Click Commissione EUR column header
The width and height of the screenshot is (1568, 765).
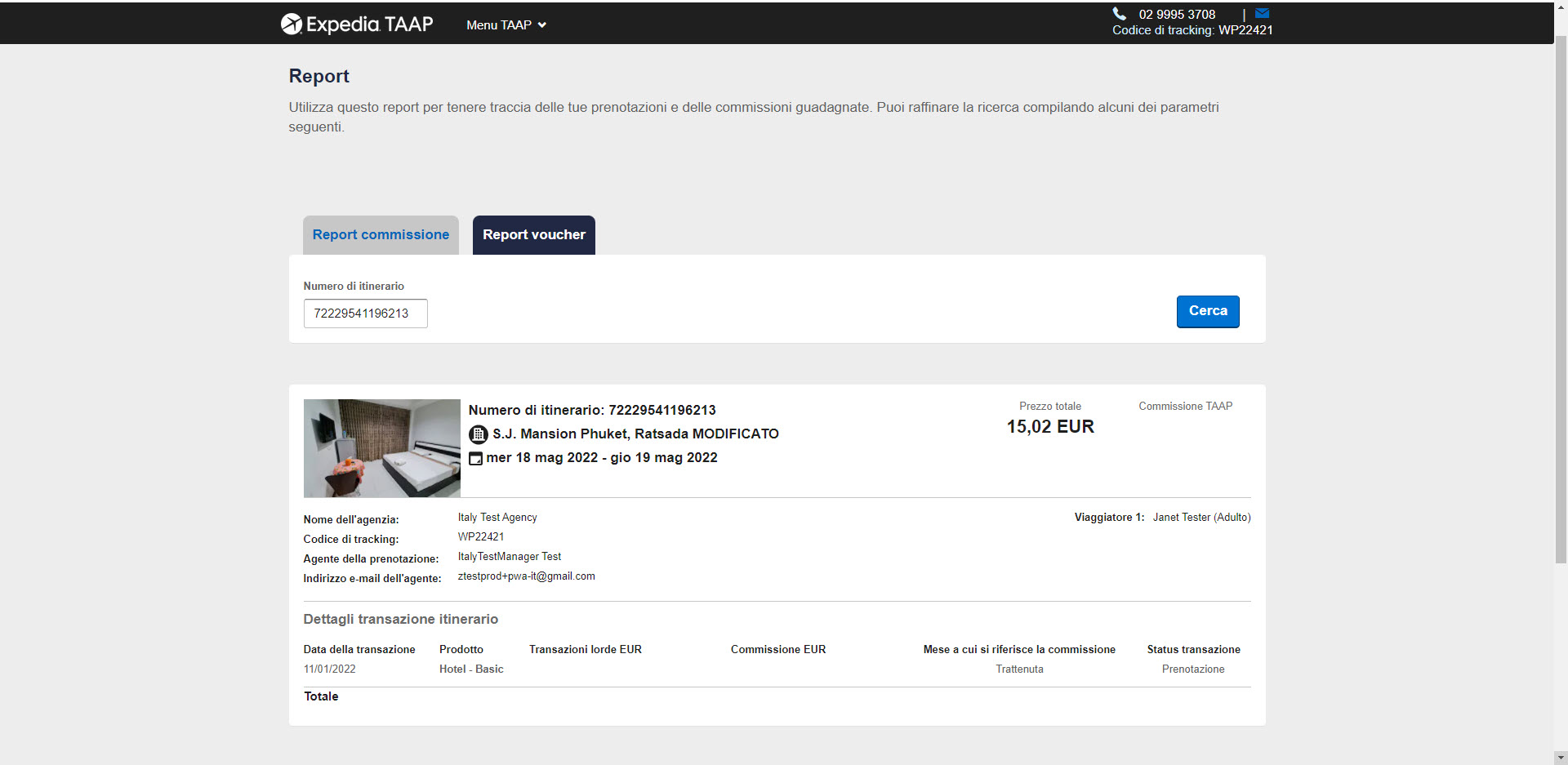pos(778,650)
